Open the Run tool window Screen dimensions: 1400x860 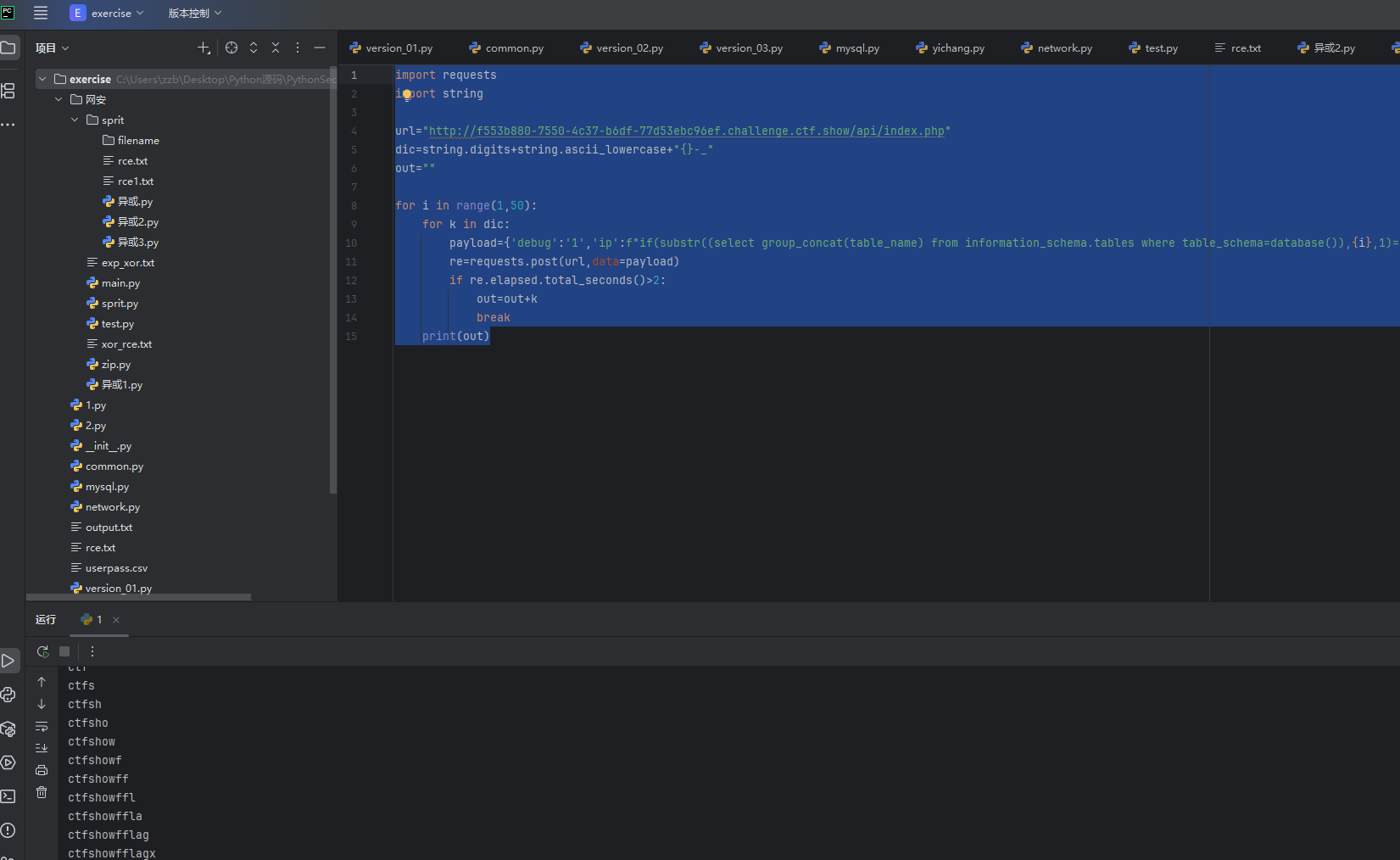8,661
